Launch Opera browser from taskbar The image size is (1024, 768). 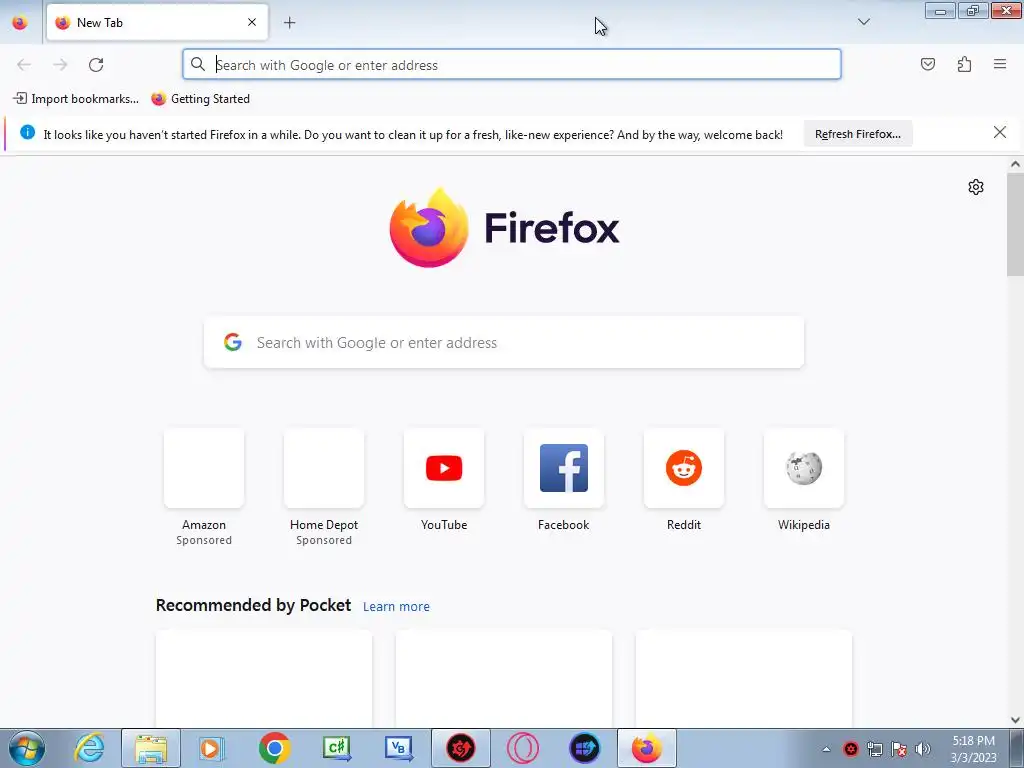pyautogui.click(x=523, y=748)
